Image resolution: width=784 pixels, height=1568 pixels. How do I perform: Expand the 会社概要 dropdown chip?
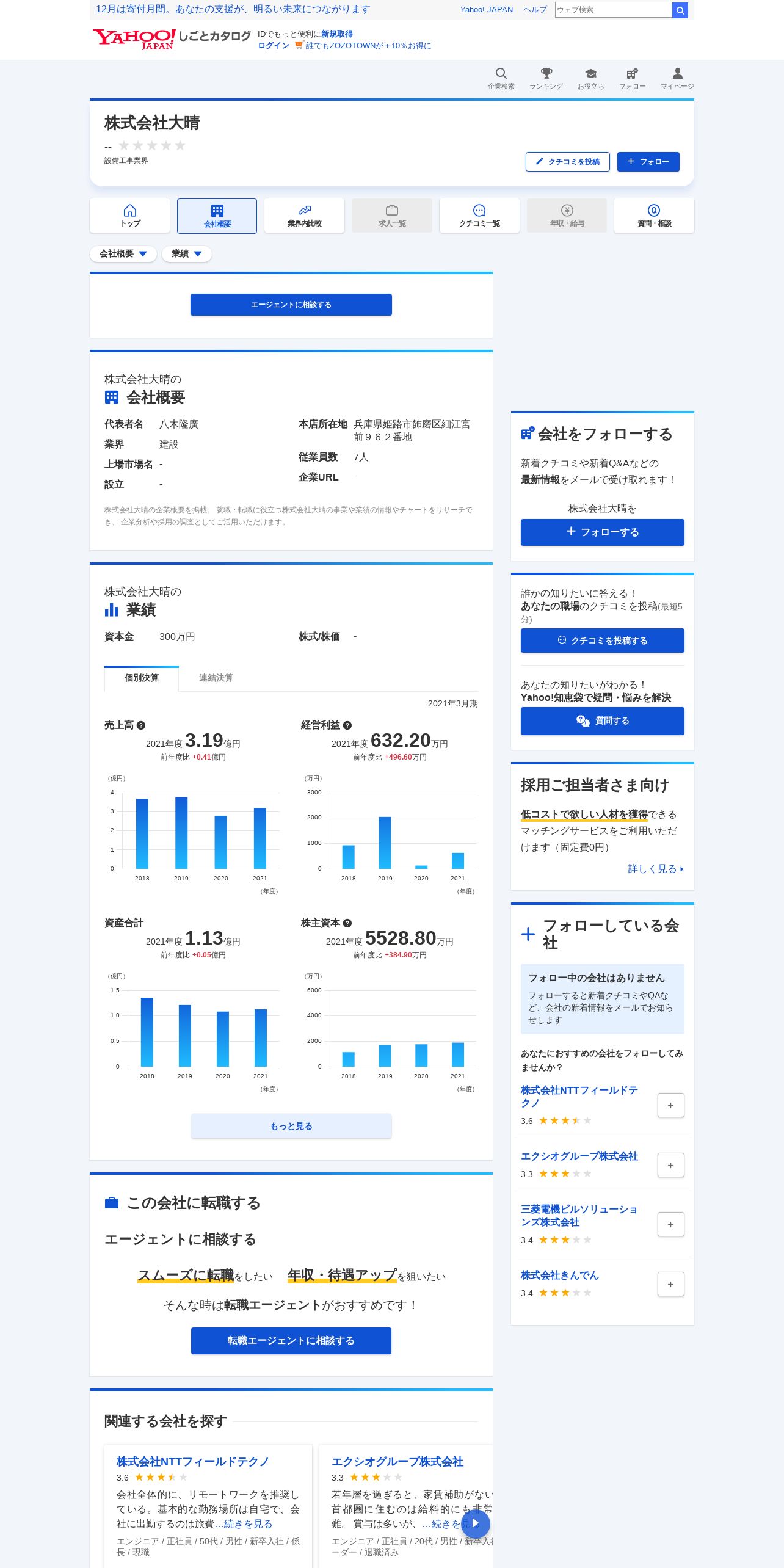coord(123,254)
